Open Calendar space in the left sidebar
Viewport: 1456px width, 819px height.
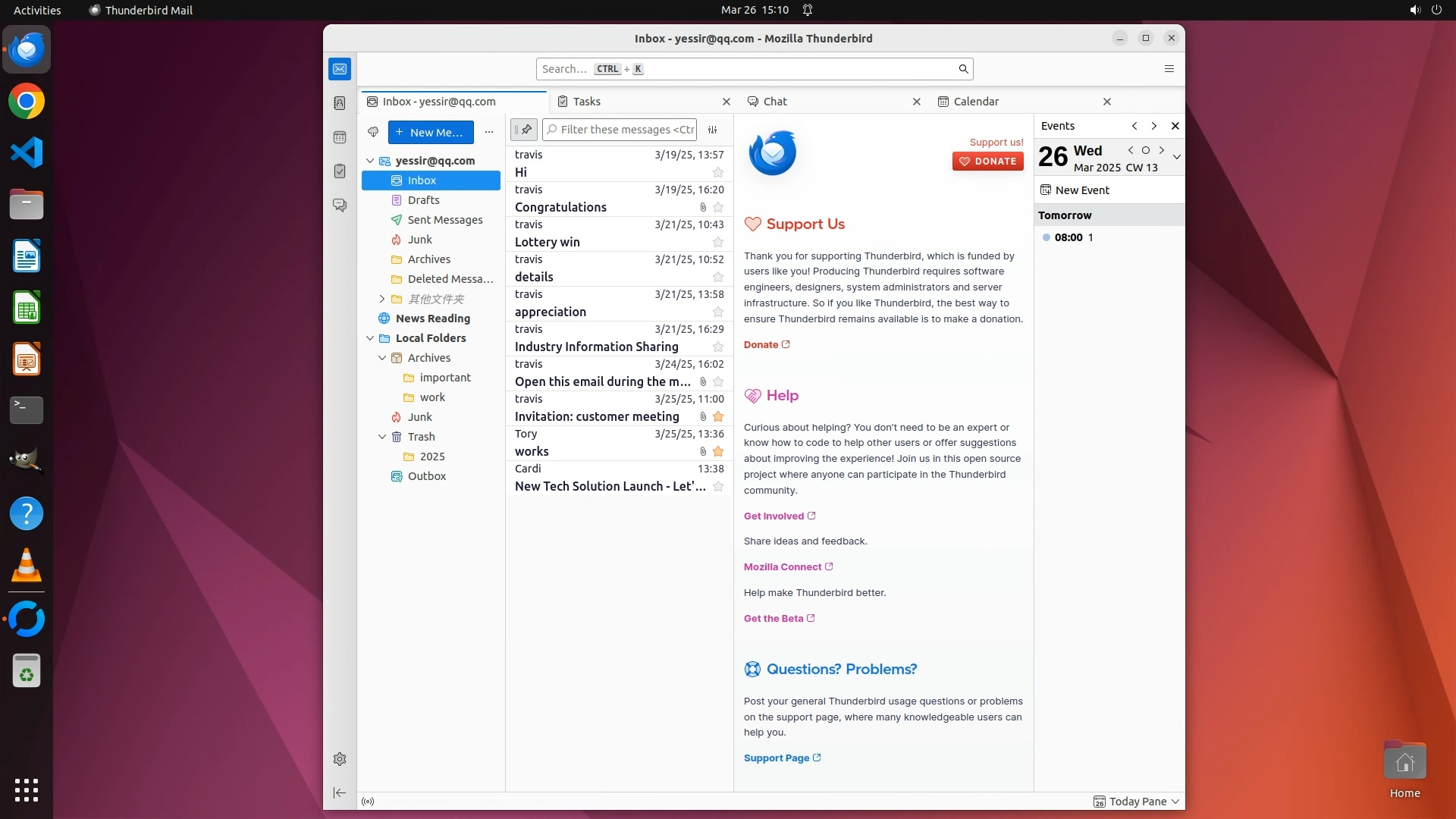[340, 137]
